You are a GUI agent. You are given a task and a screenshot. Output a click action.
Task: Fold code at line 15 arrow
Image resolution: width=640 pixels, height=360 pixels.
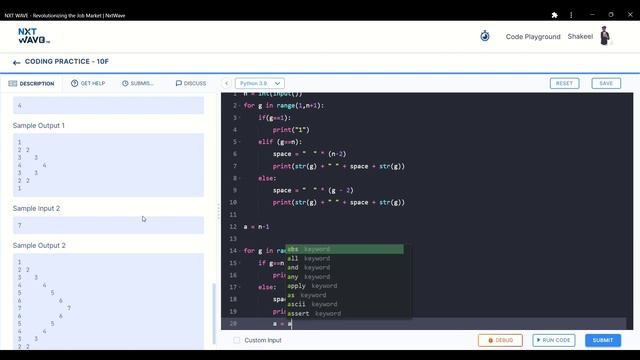point(240,263)
